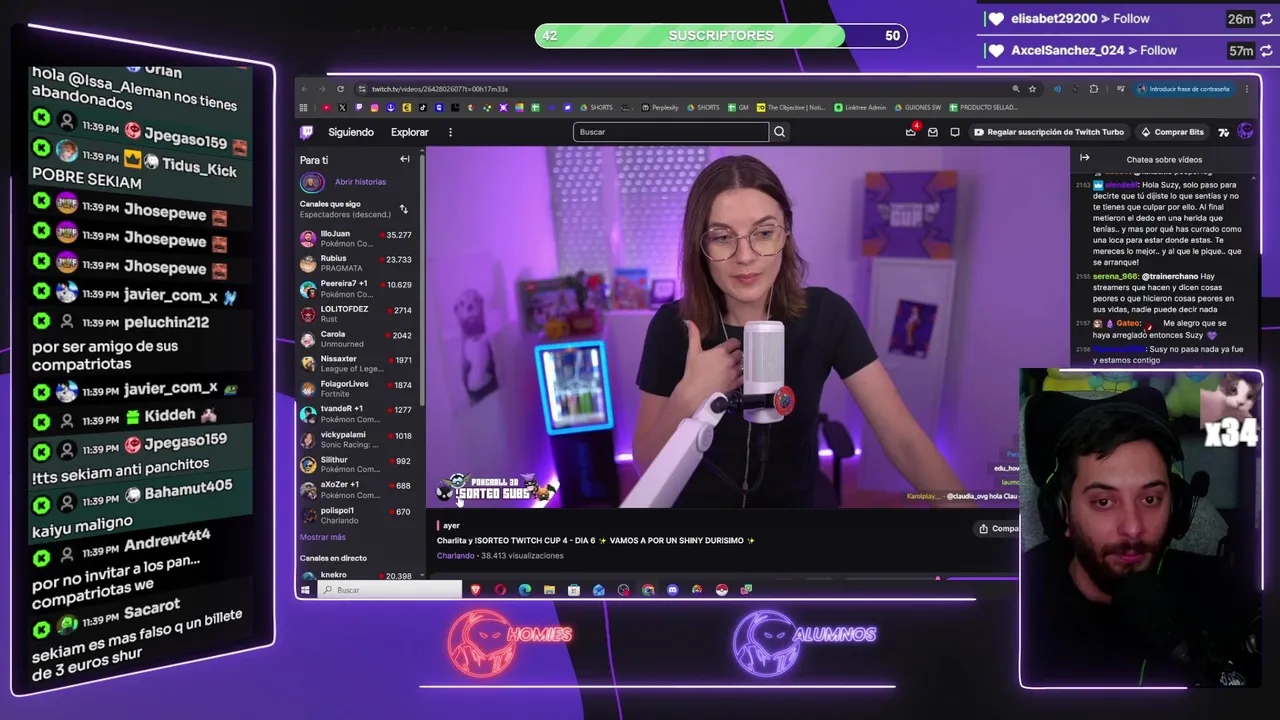Viewport: 1280px width, 720px height.
Task: Collapse the Para ti sidebar arrow
Action: (x=405, y=160)
